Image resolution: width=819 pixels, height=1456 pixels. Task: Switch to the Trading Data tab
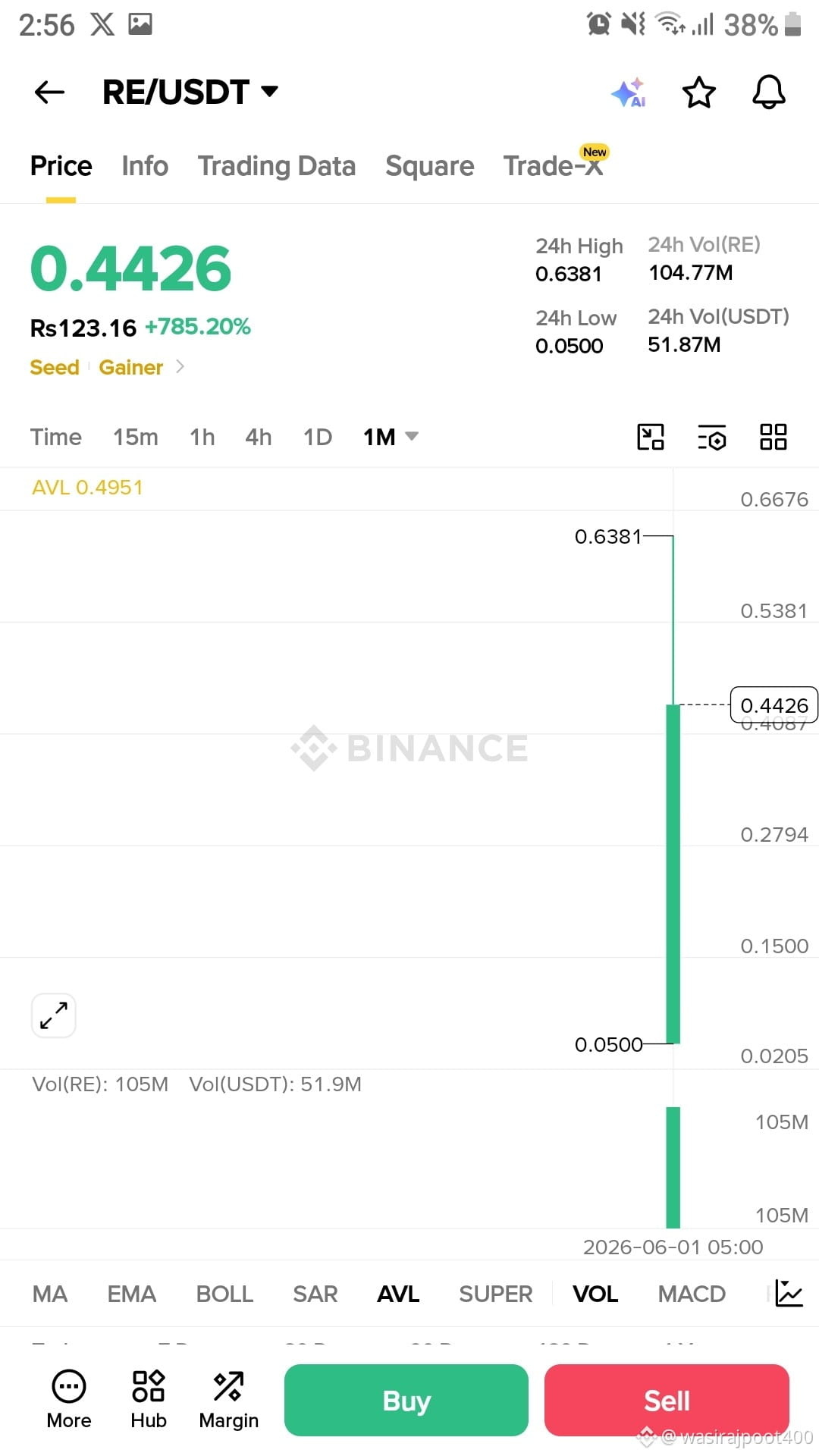[277, 166]
